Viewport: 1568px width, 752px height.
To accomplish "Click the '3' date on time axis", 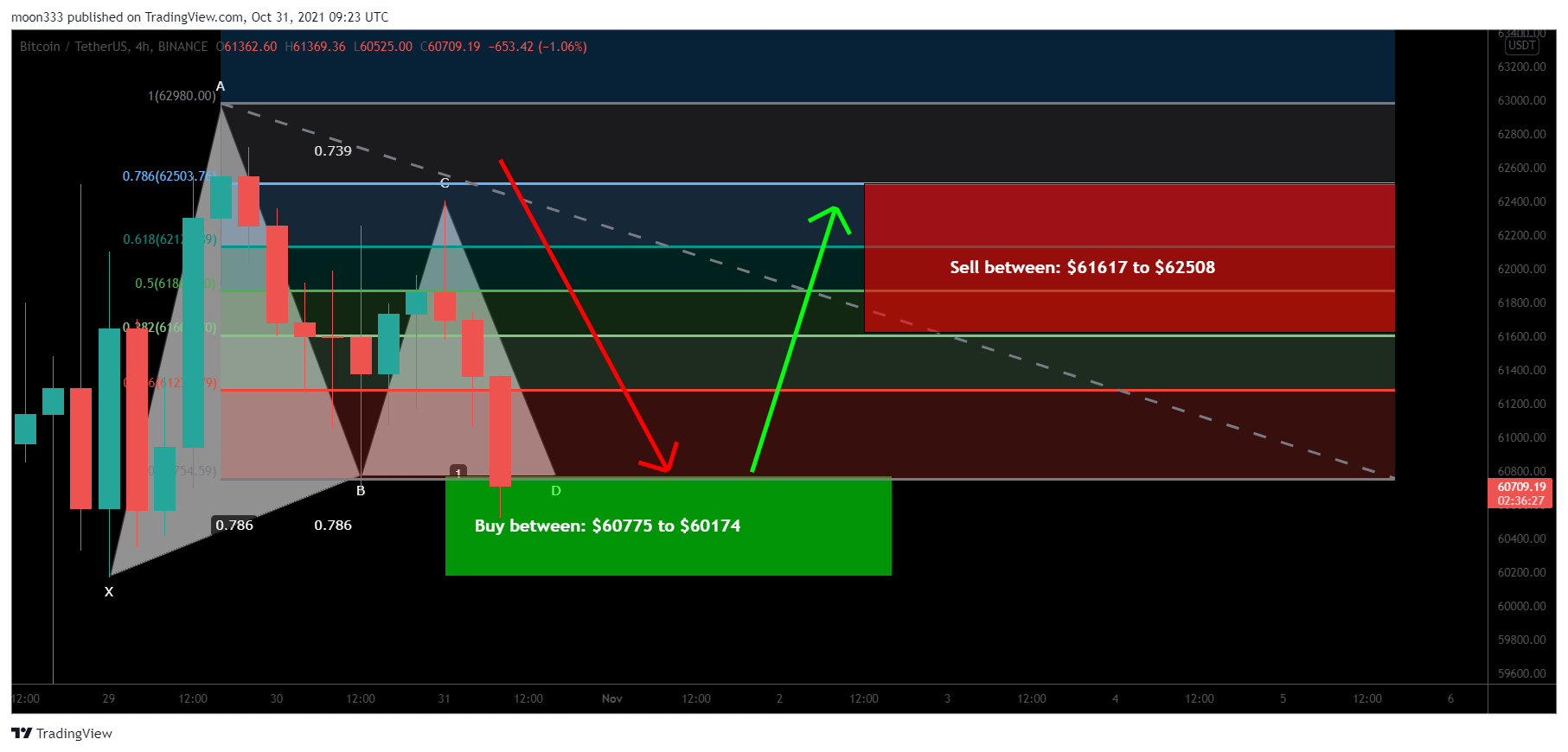I will click(x=947, y=698).
